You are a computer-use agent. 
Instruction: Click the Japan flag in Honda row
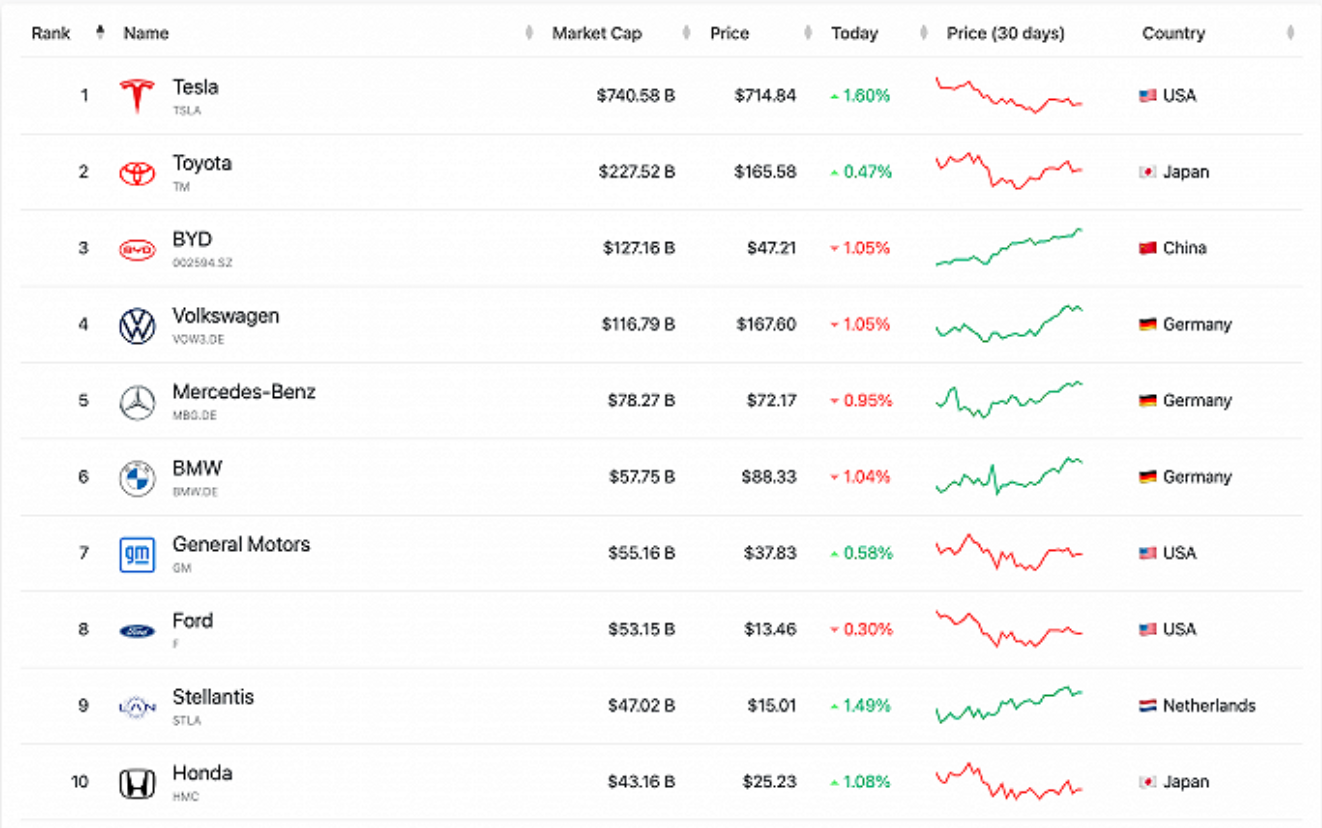coord(1148,782)
